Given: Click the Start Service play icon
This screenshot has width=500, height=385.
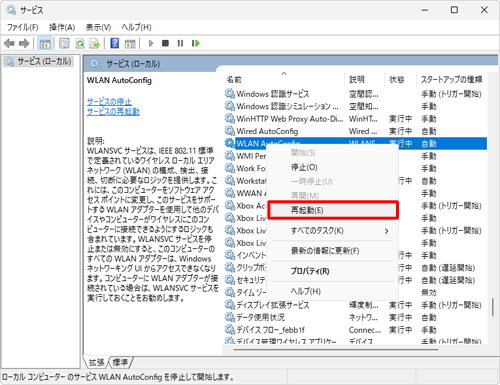Looking at the screenshot, I should point(151,43).
